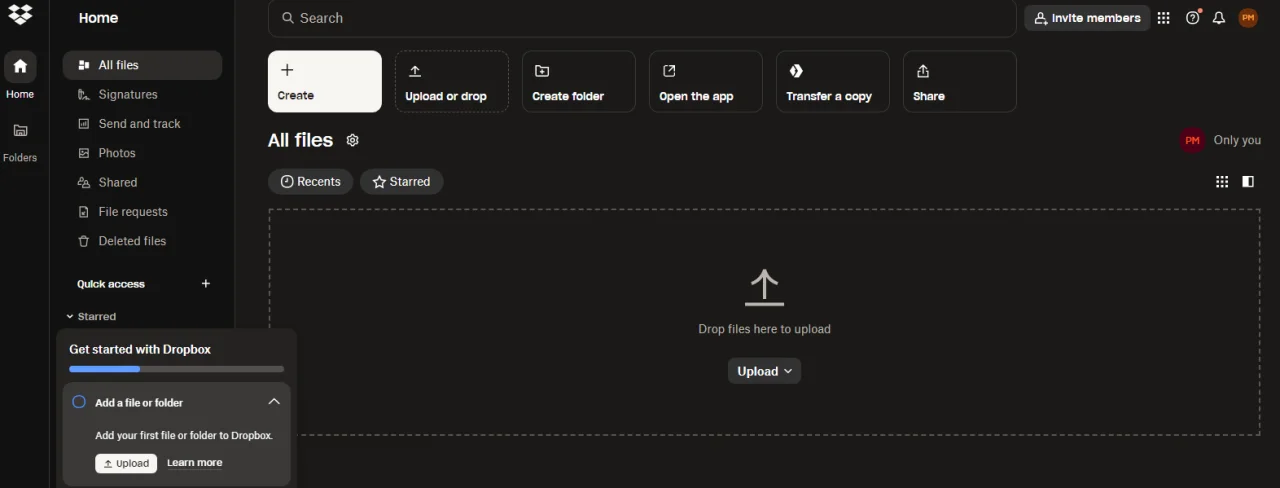
Task: Open Shared in sidebar
Action: [x=142, y=182]
